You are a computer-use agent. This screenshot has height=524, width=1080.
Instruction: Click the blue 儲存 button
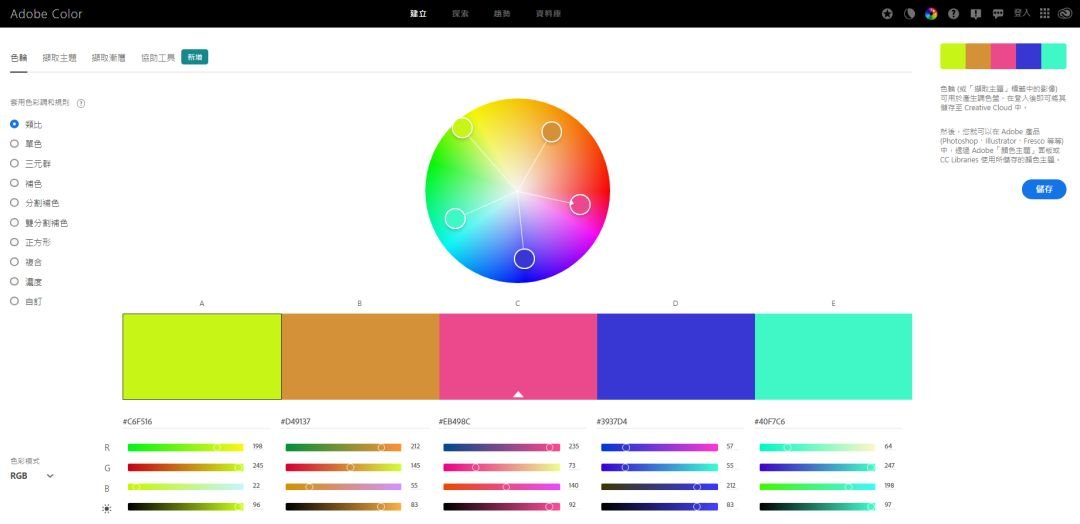click(x=1043, y=189)
